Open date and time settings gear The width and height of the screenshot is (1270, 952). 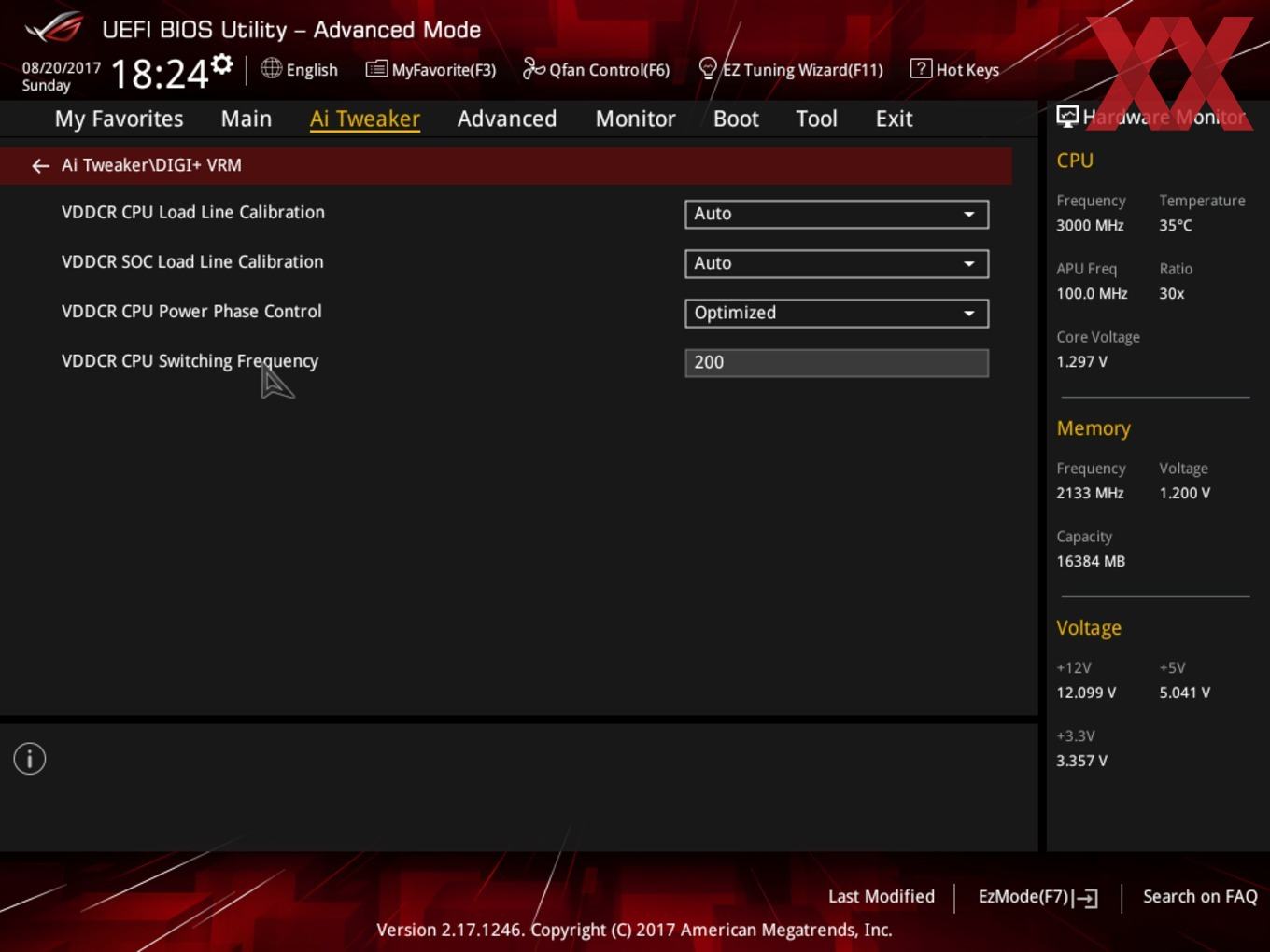(x=222, y=64)
